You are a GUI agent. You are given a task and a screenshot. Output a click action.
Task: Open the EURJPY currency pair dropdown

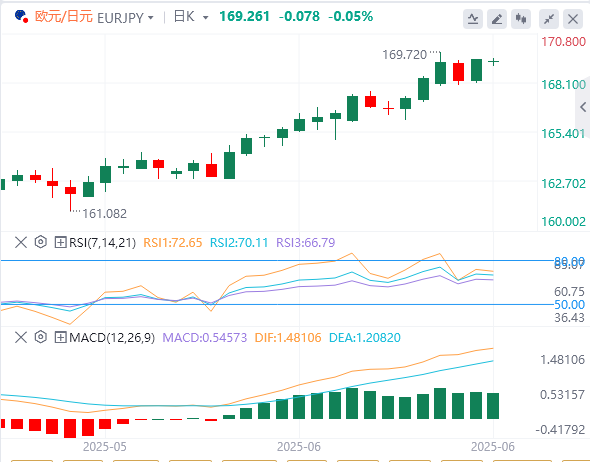click(126, 18)
